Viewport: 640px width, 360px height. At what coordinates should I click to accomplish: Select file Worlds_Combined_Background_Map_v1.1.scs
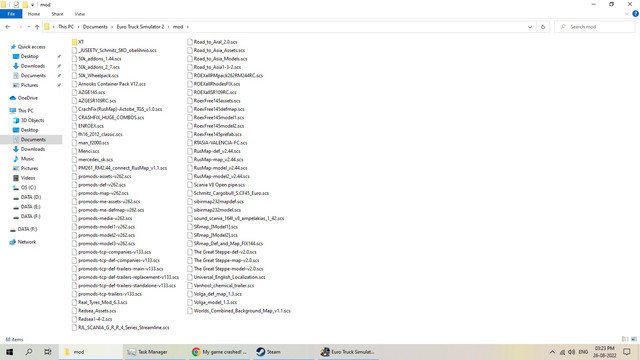(x=239, y=311)
